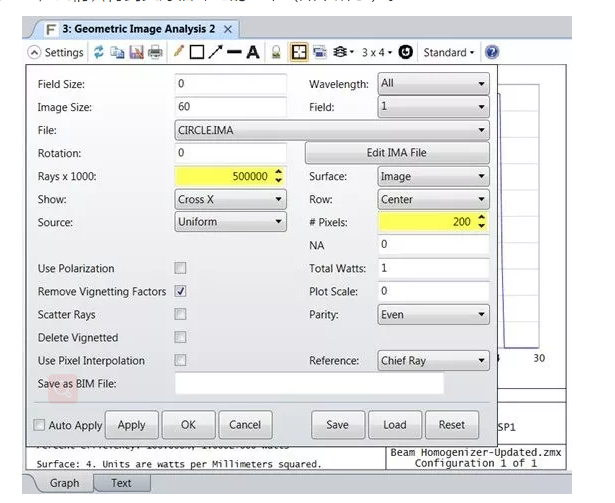Click the Cancel button
The image size is (615, 503).
coord(245,425)
